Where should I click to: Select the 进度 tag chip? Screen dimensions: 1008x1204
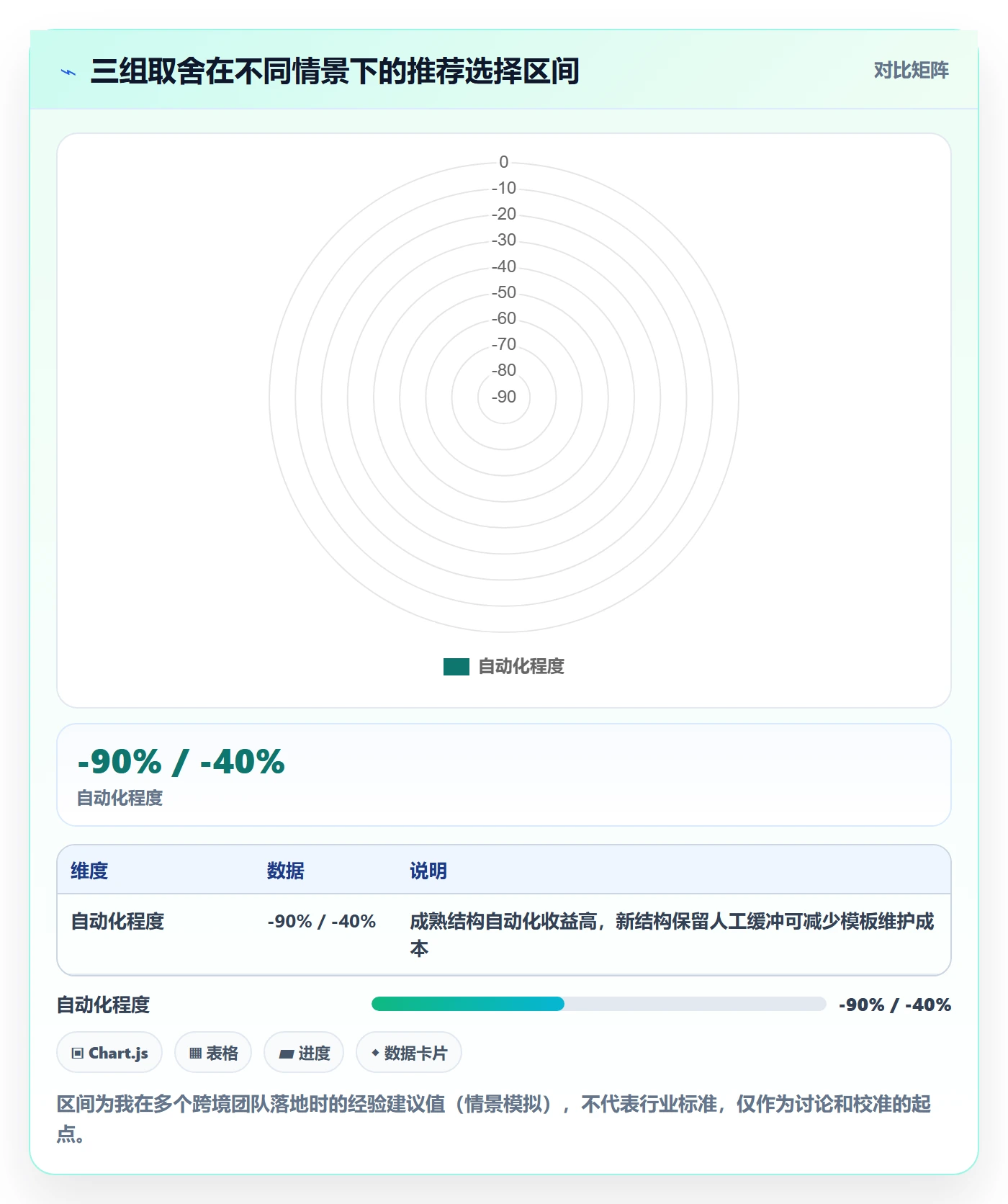click(304, 1053)
